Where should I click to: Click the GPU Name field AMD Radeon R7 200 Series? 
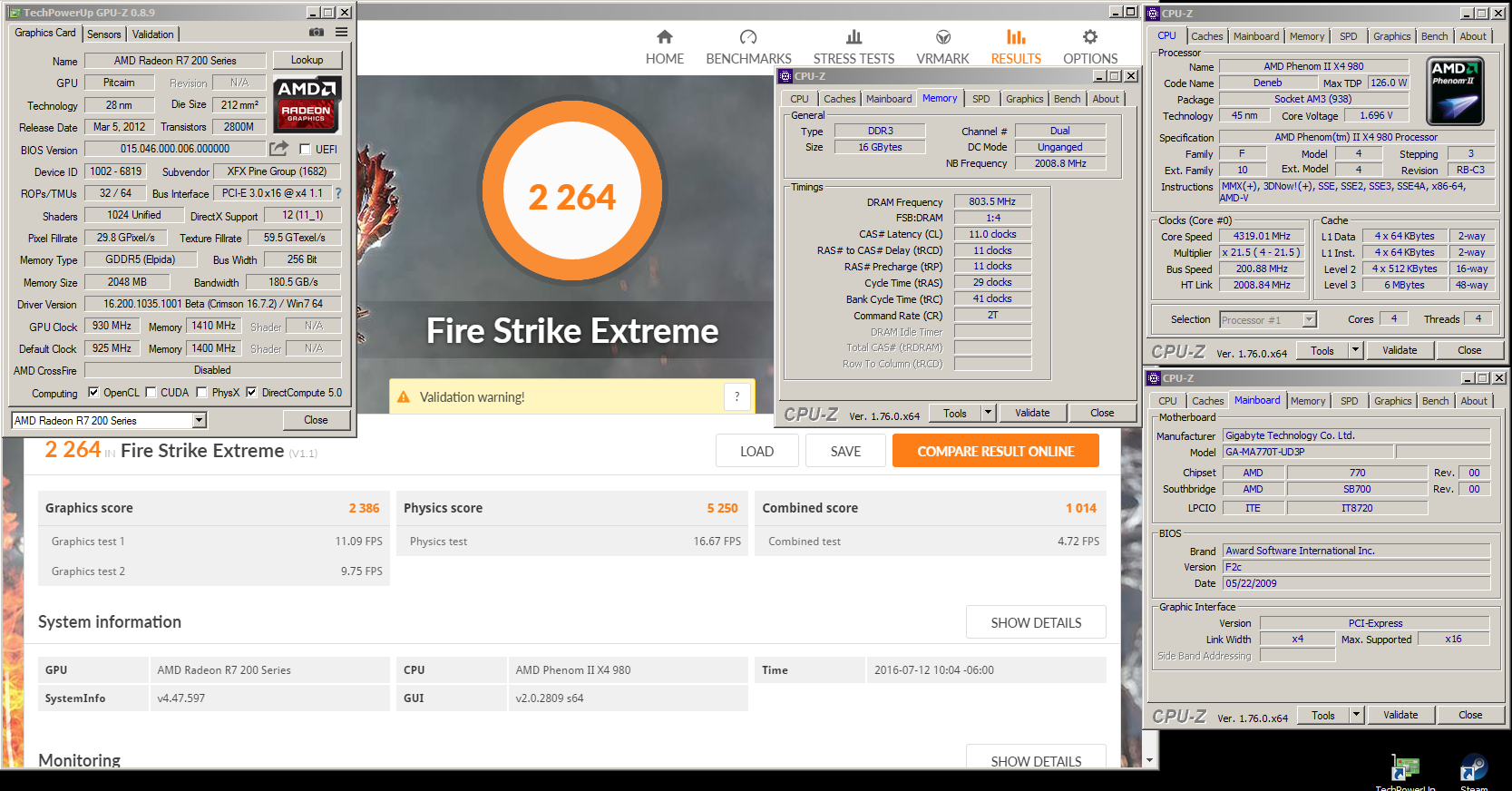tap(175, 61)
